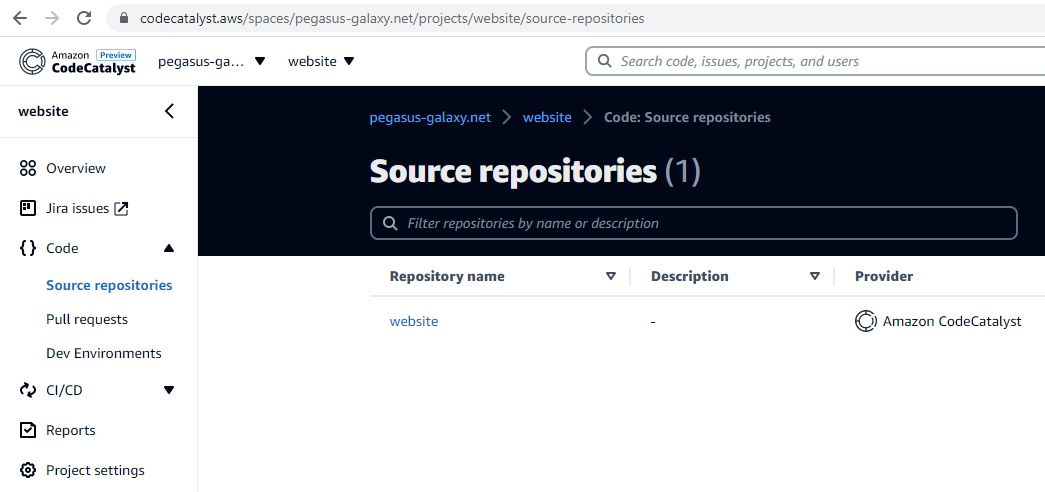
Task: Open the pegasus-ga... space dropdown
Action: [x=212, y=61]
